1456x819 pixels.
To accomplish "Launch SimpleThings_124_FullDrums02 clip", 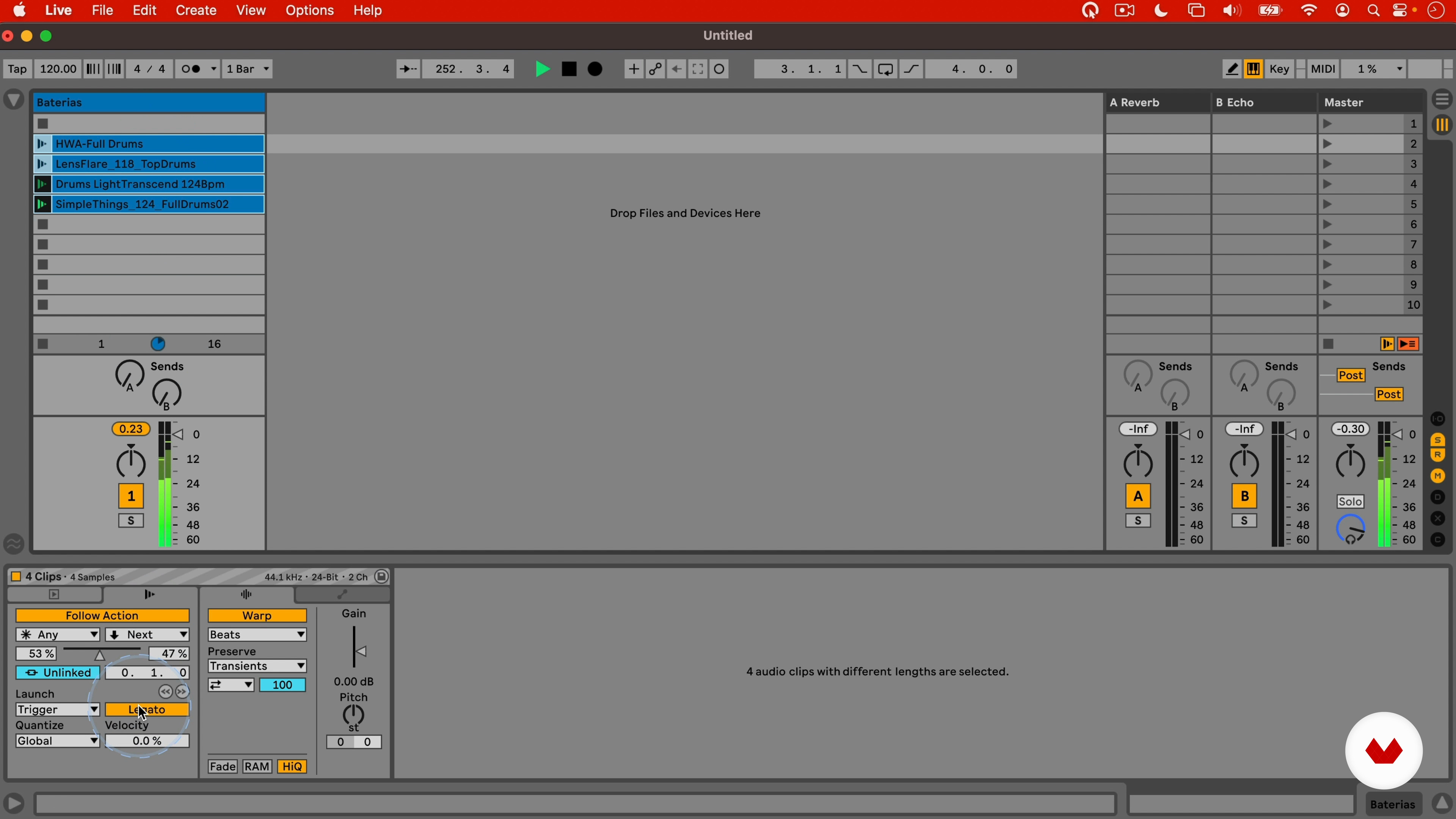I will coord(42,205).
